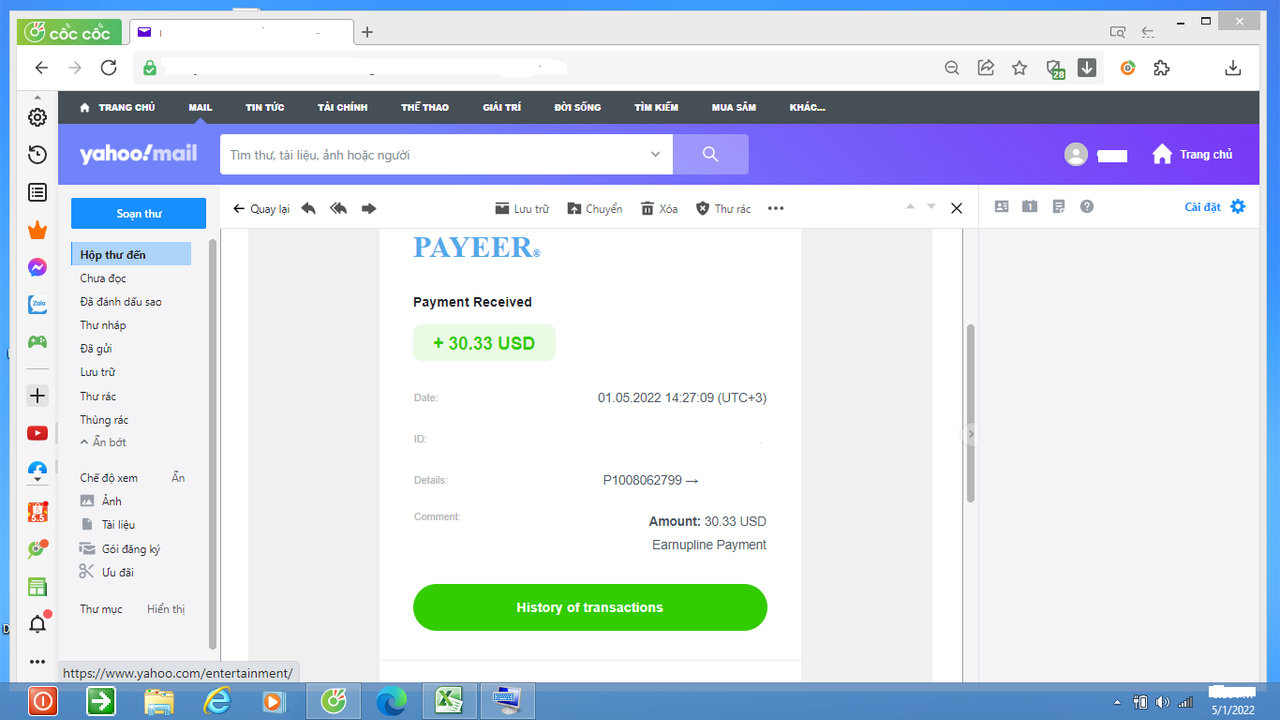Close the opened email with X

(956, 208)
